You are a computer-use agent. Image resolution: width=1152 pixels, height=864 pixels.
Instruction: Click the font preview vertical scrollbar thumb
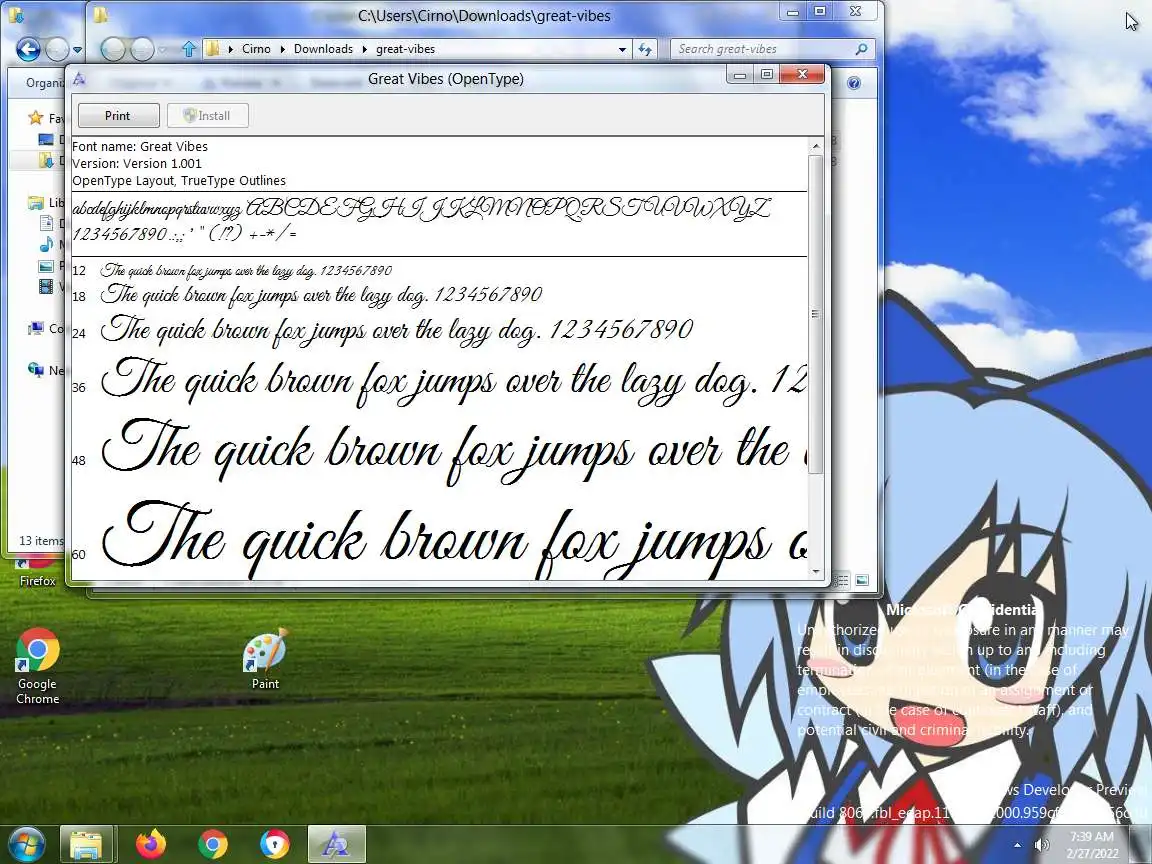click(816, 314)
